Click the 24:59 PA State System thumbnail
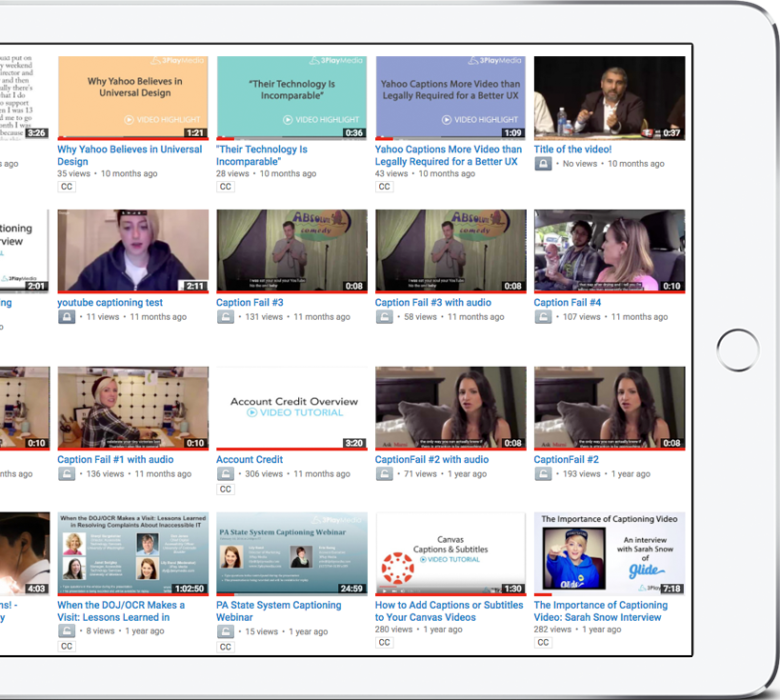 coord(292,554)
